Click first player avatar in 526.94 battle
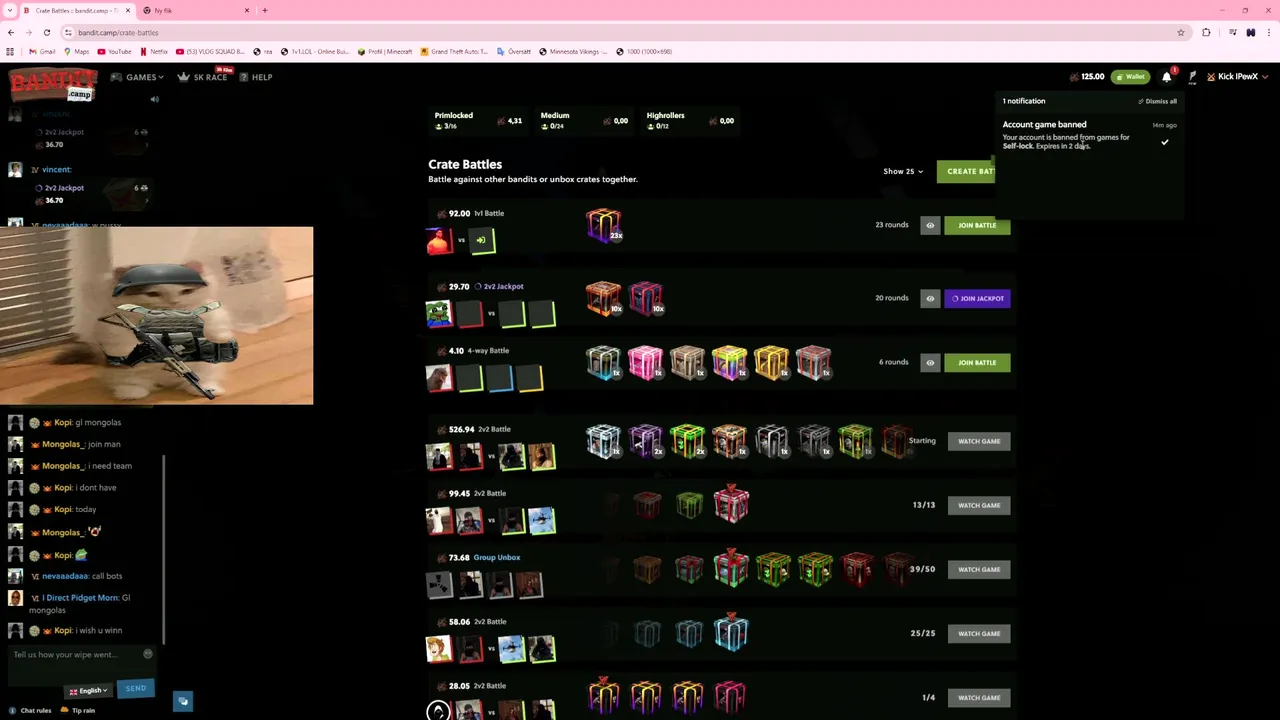This screenshot has width=1280, height=720. [438, 457]
